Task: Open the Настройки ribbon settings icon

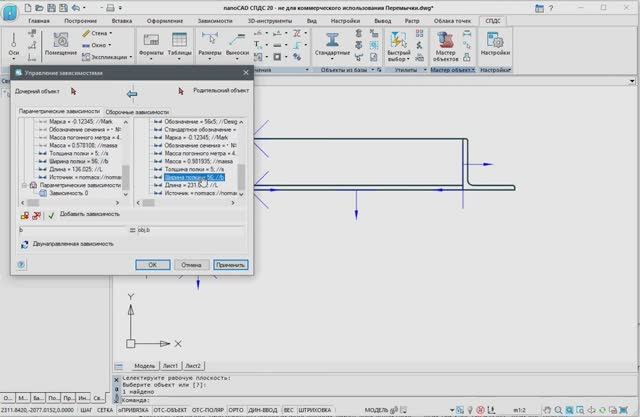Action: tap(495, 44)
